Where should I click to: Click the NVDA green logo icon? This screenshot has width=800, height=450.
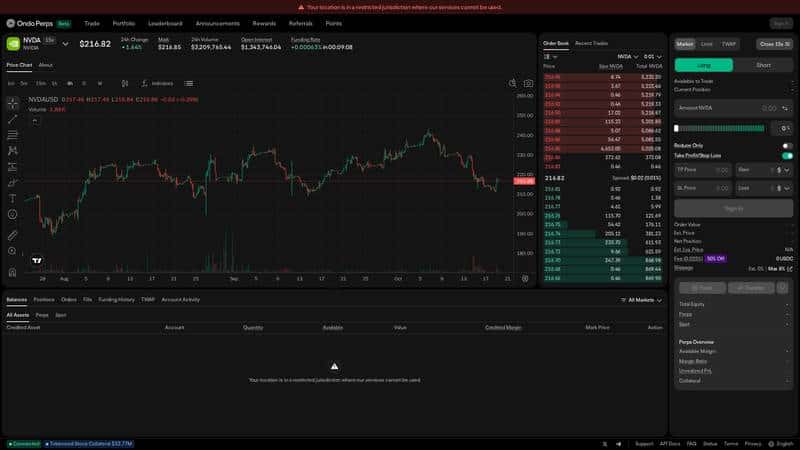tap(13, 43)
